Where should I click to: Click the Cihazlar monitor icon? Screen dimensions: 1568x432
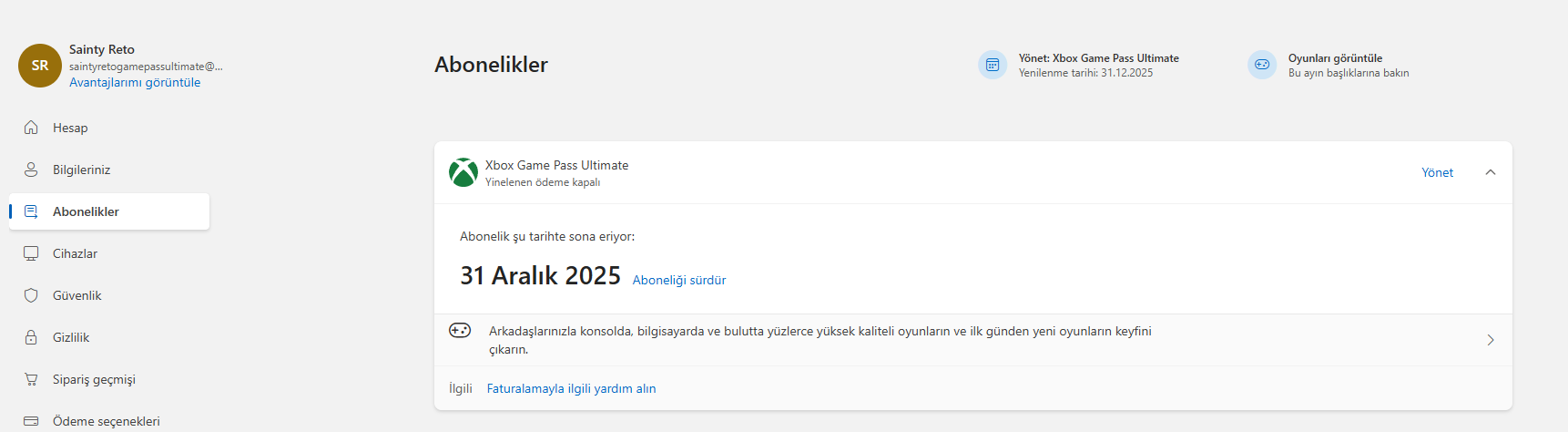(31, 253)
